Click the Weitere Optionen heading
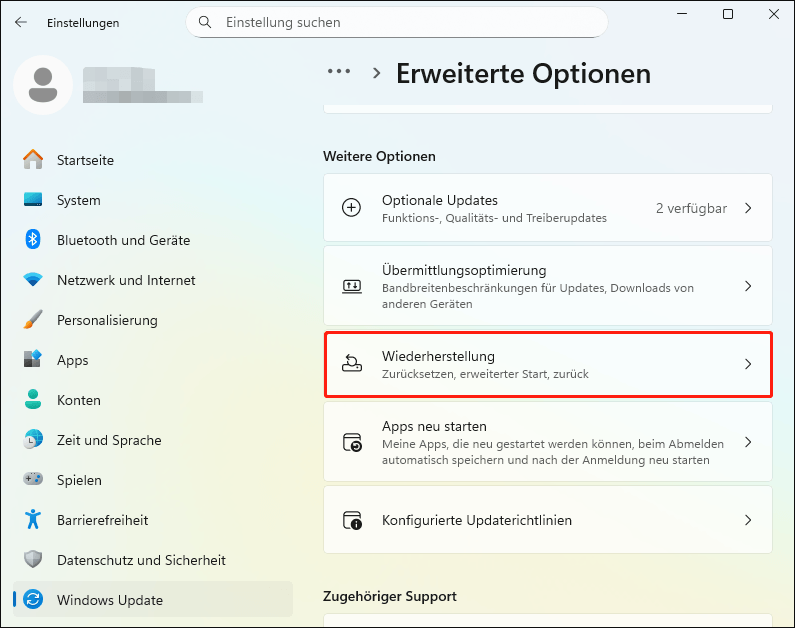 [379, 156]
